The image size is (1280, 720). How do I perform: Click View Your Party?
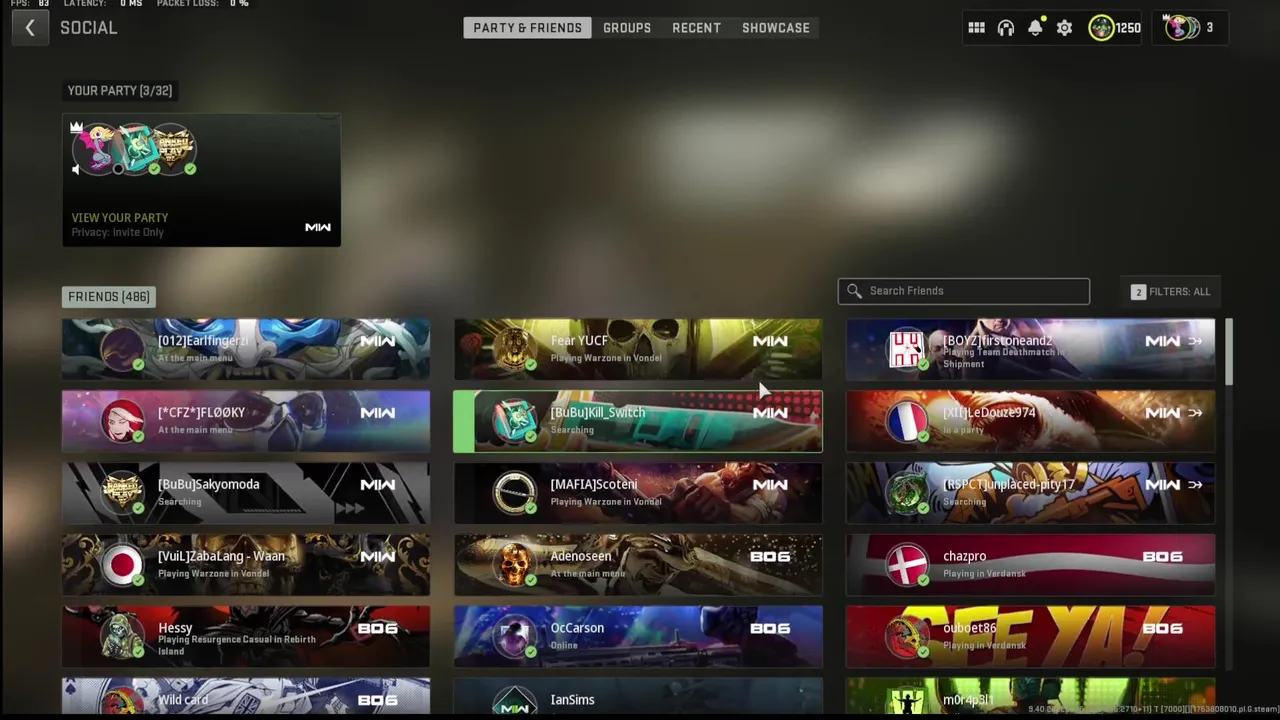point(120,218)
